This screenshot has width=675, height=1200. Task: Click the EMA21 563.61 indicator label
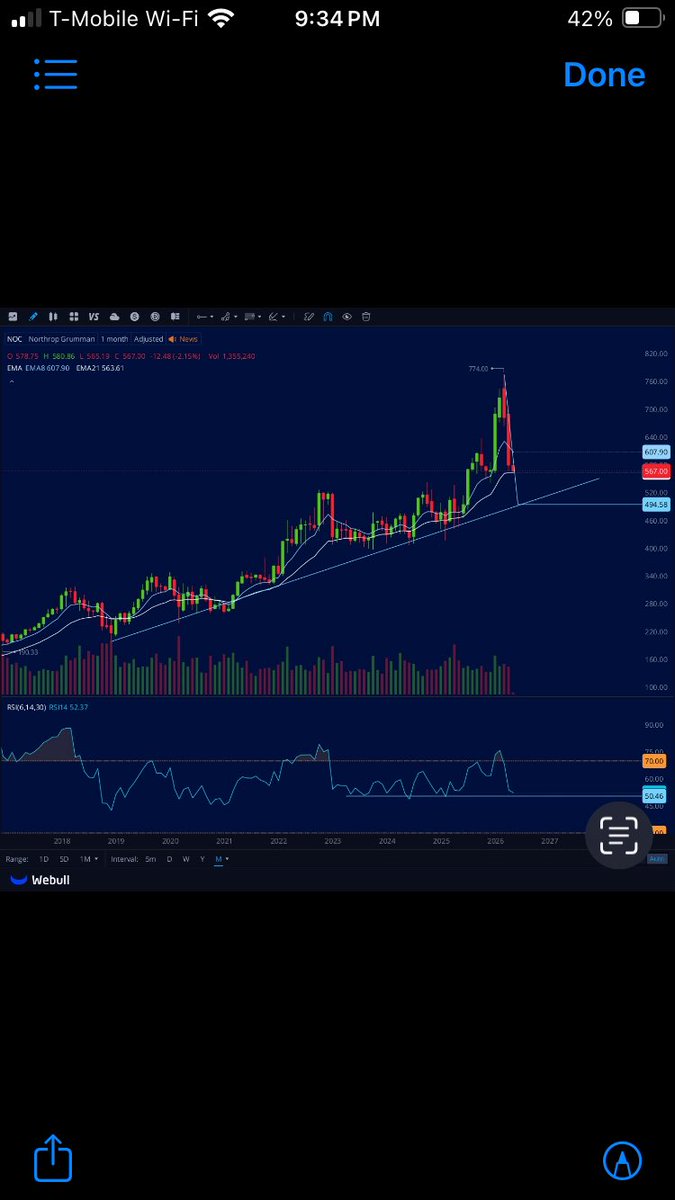[x=100, y=368]
